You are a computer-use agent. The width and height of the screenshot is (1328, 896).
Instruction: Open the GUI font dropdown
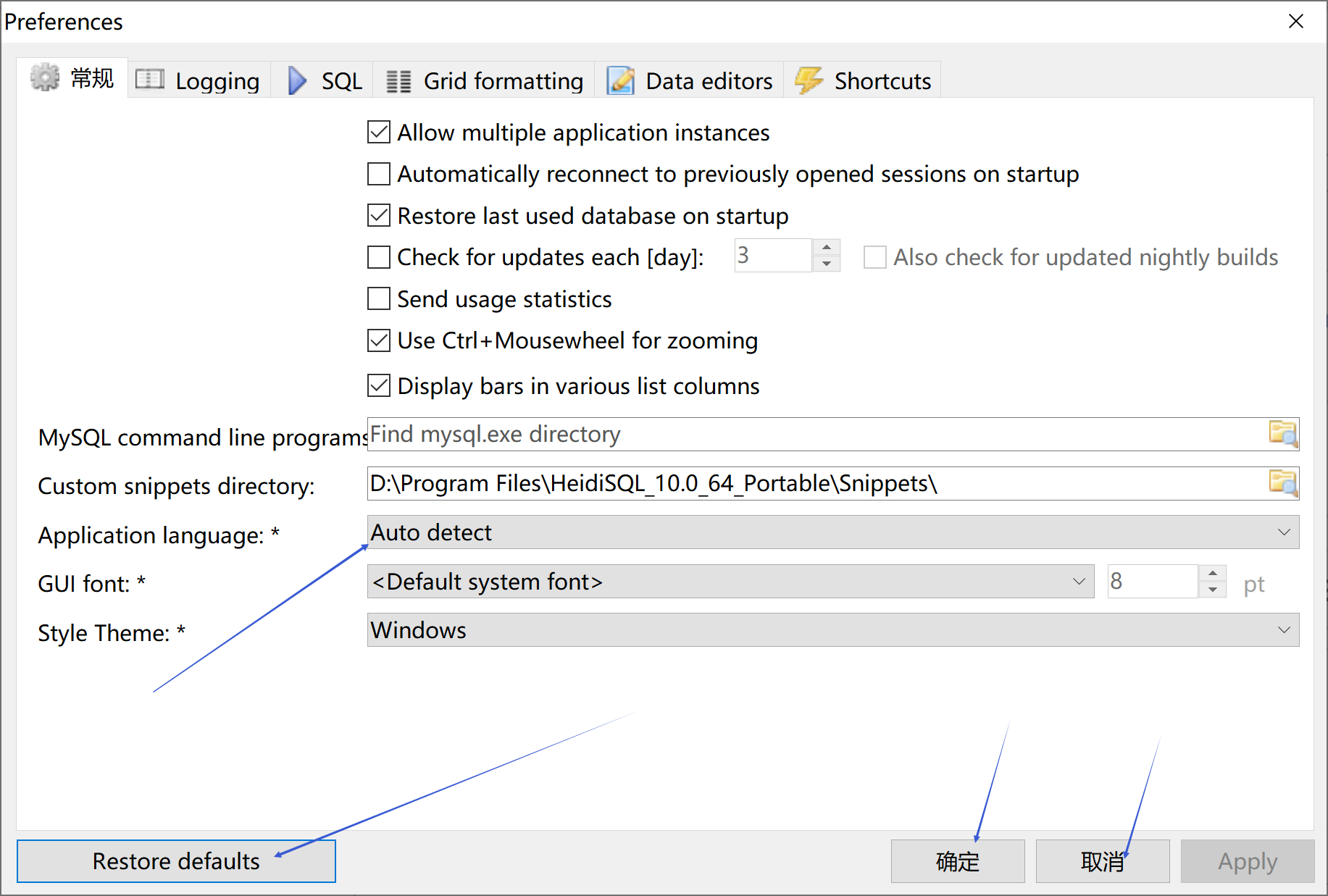(730, 582)
